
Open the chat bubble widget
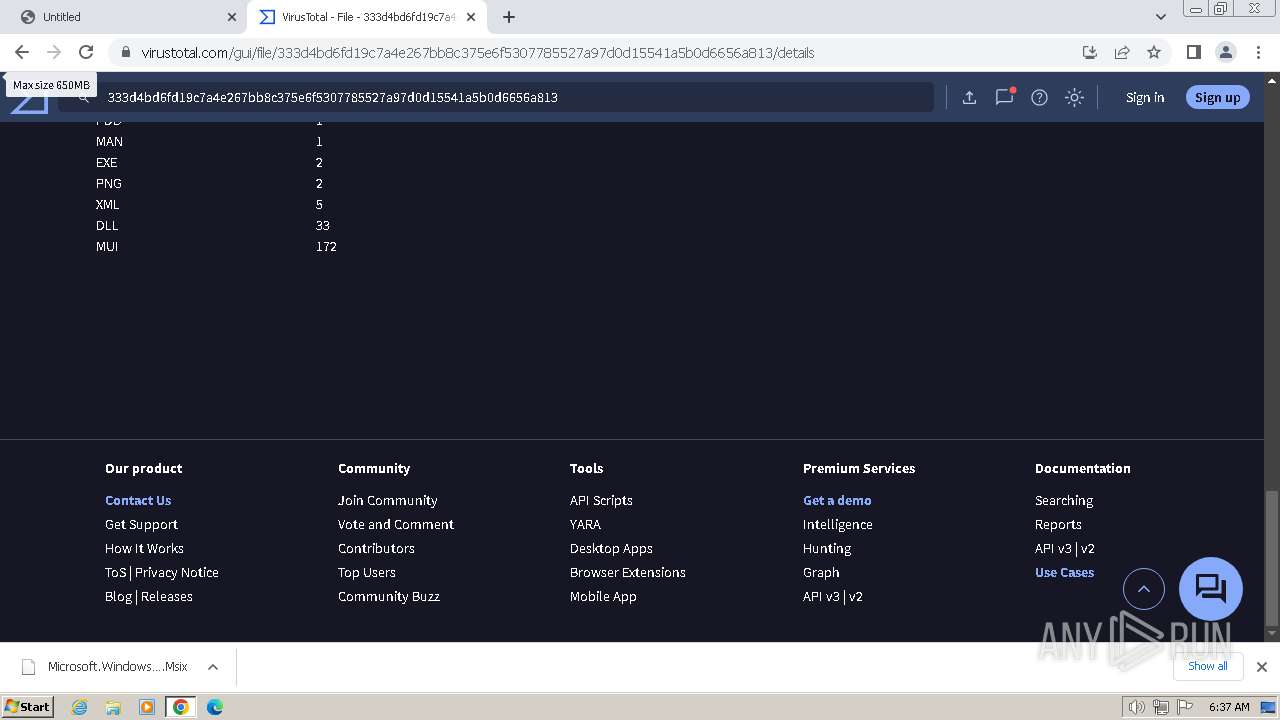click(x=1211, y=588)
